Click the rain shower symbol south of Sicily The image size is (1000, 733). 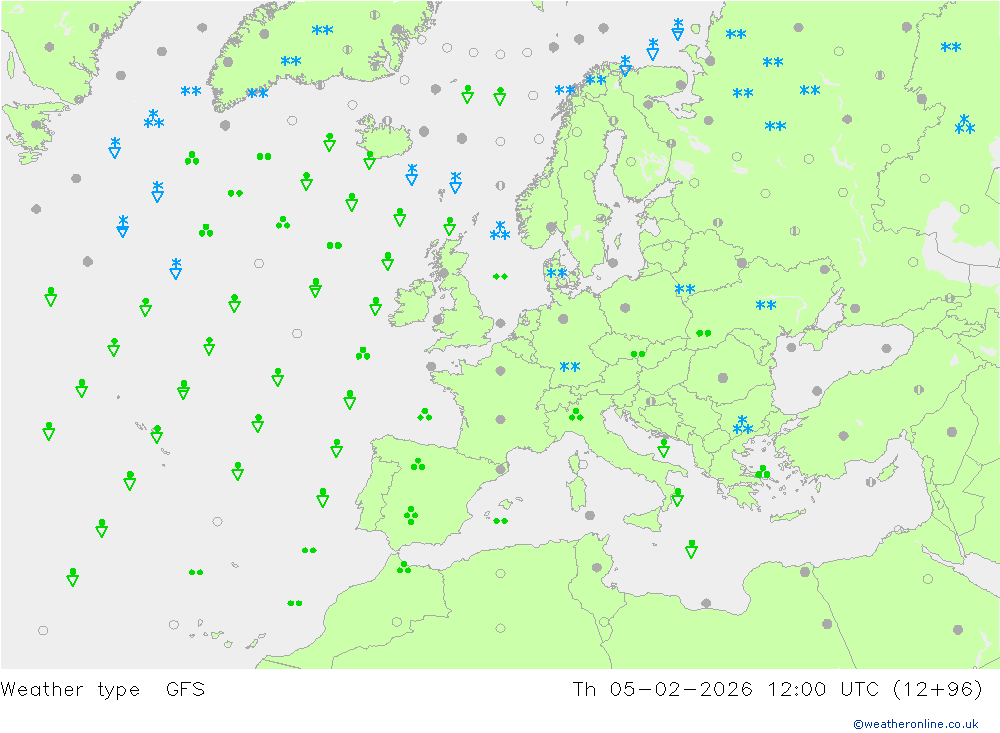pyautogui.click(x=691, y=549)
